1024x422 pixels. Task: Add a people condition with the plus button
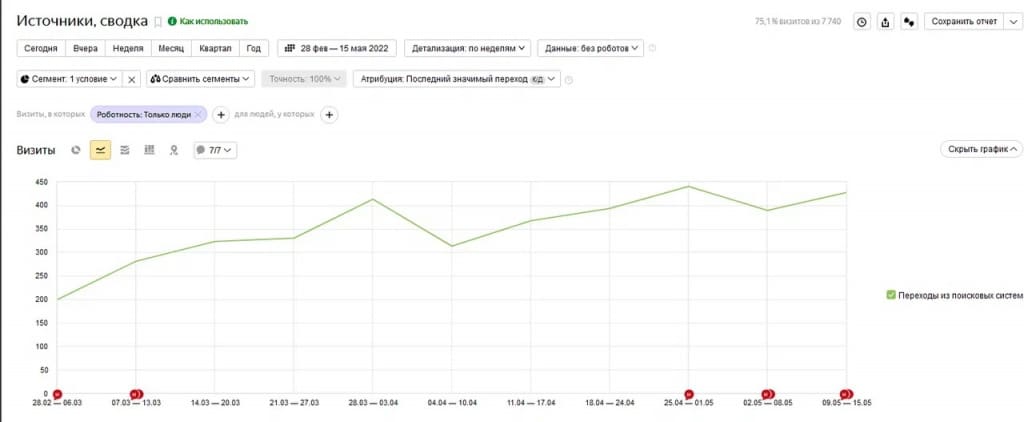click(329, 115)
